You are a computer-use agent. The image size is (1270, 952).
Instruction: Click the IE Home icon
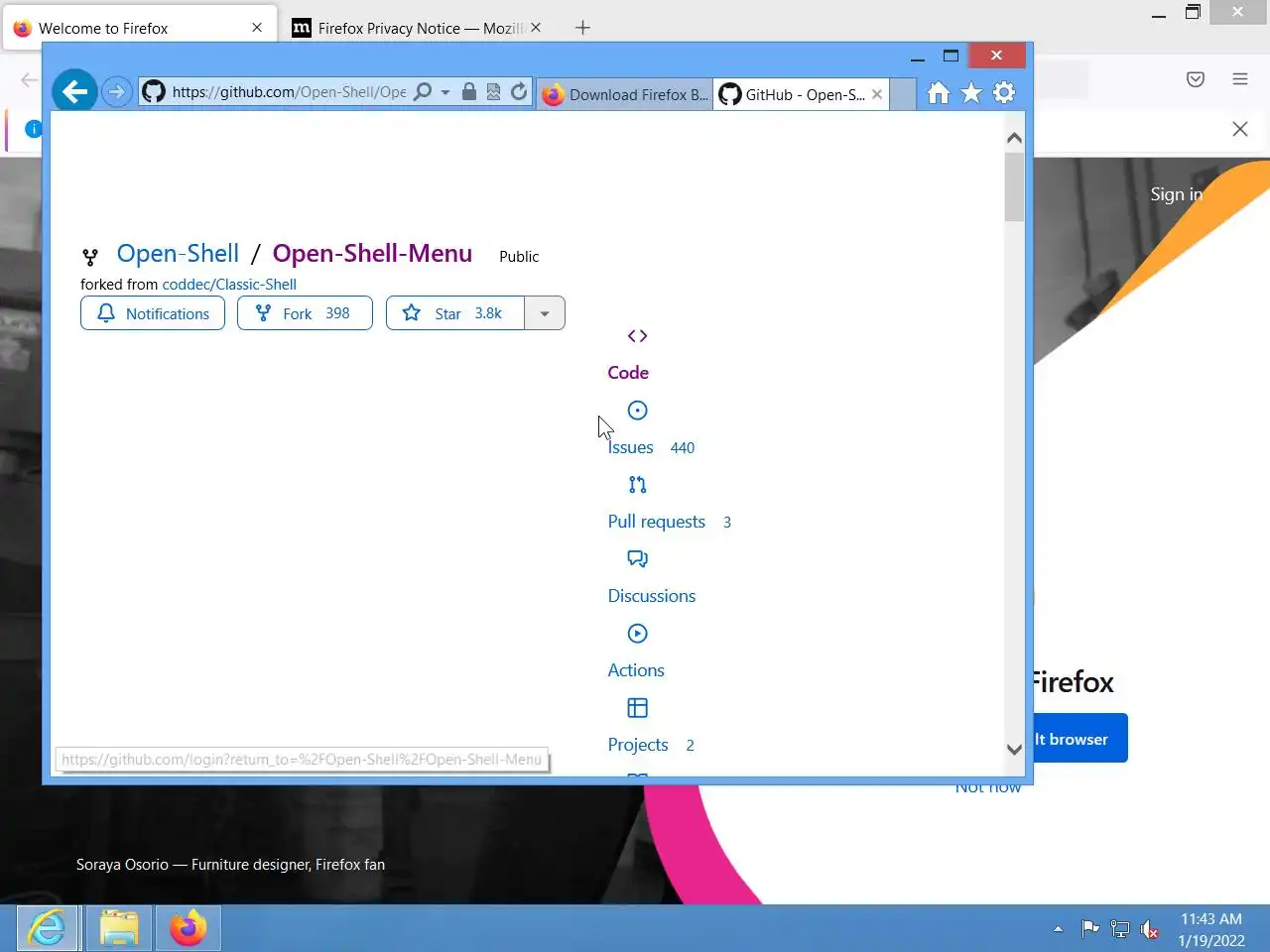(939, 93)
